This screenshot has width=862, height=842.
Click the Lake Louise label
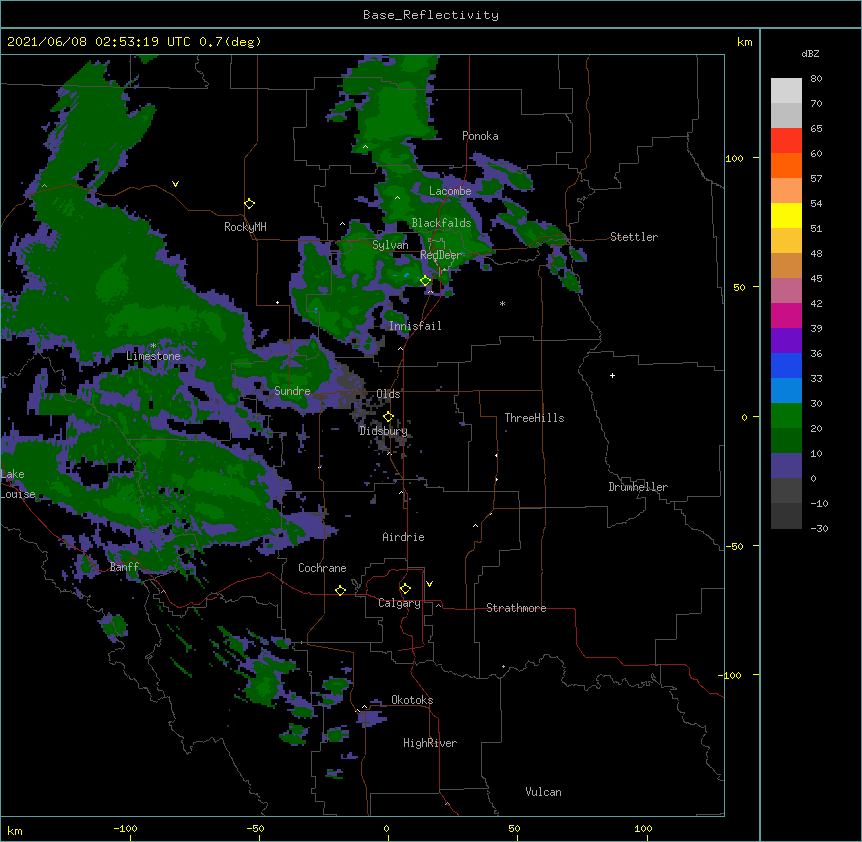(18, 484)
